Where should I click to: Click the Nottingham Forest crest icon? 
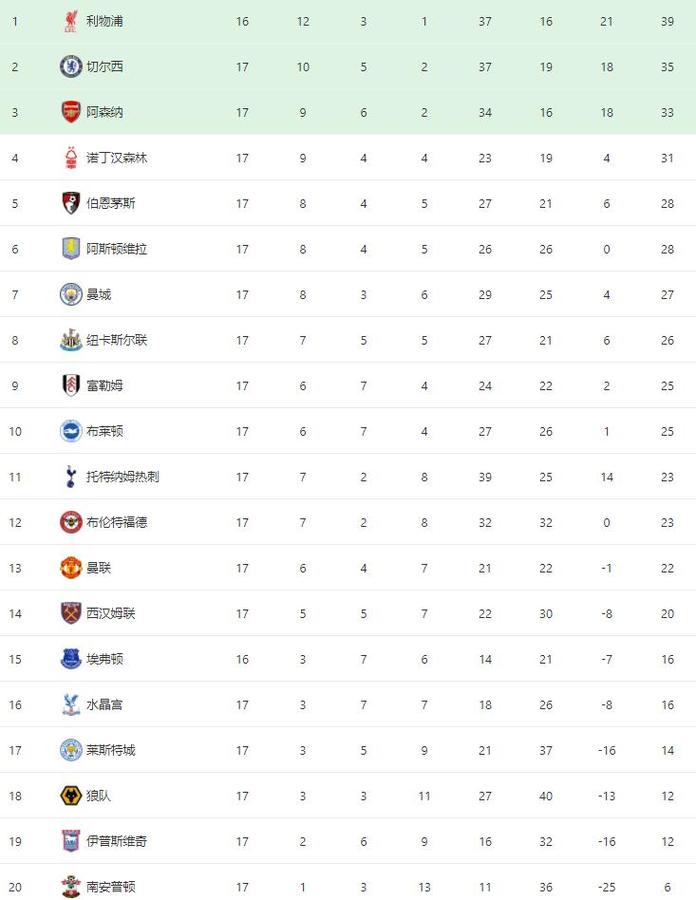(x=71, y=158)
